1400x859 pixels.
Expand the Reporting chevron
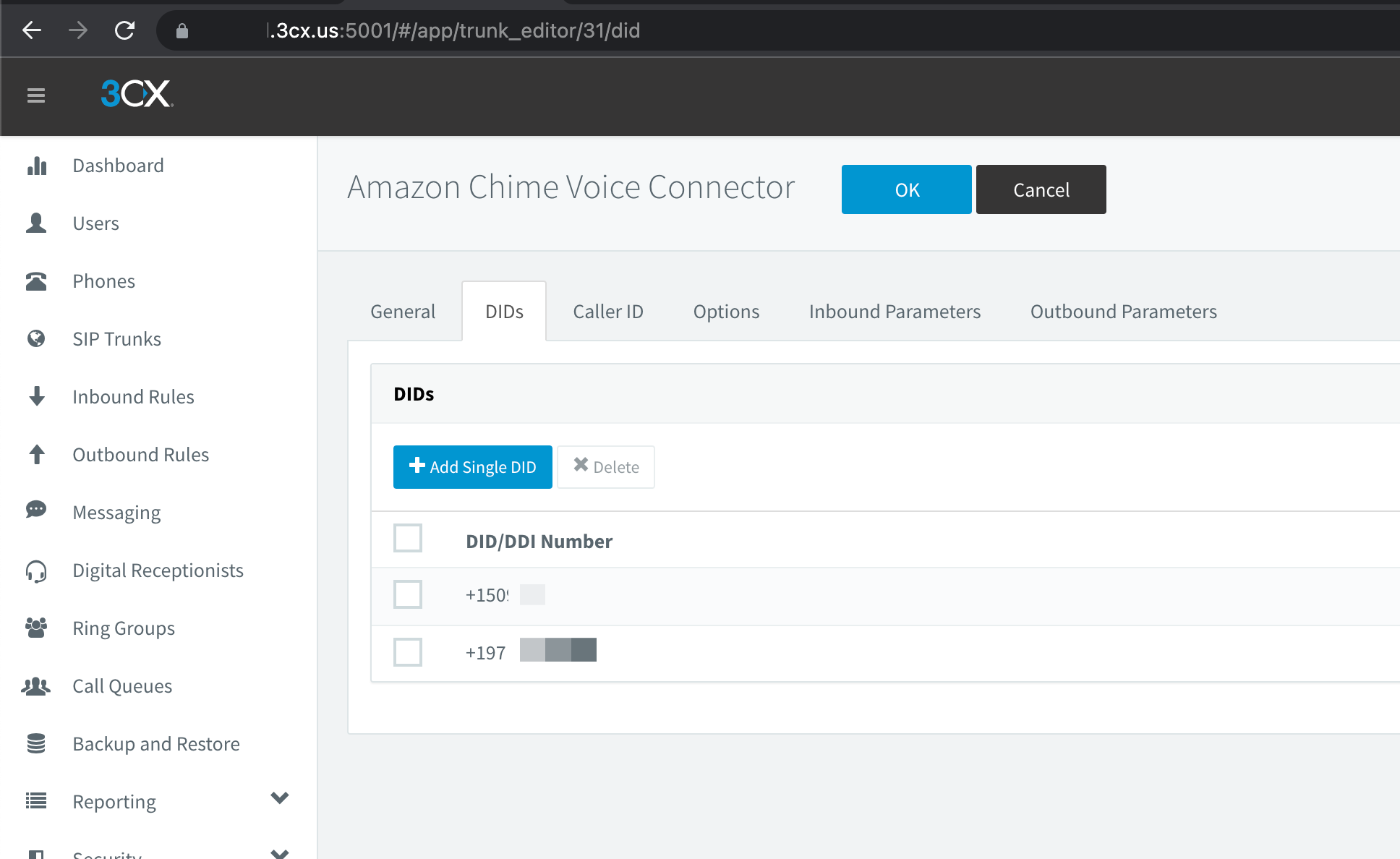pyautogui.click(x=280, y=798)
